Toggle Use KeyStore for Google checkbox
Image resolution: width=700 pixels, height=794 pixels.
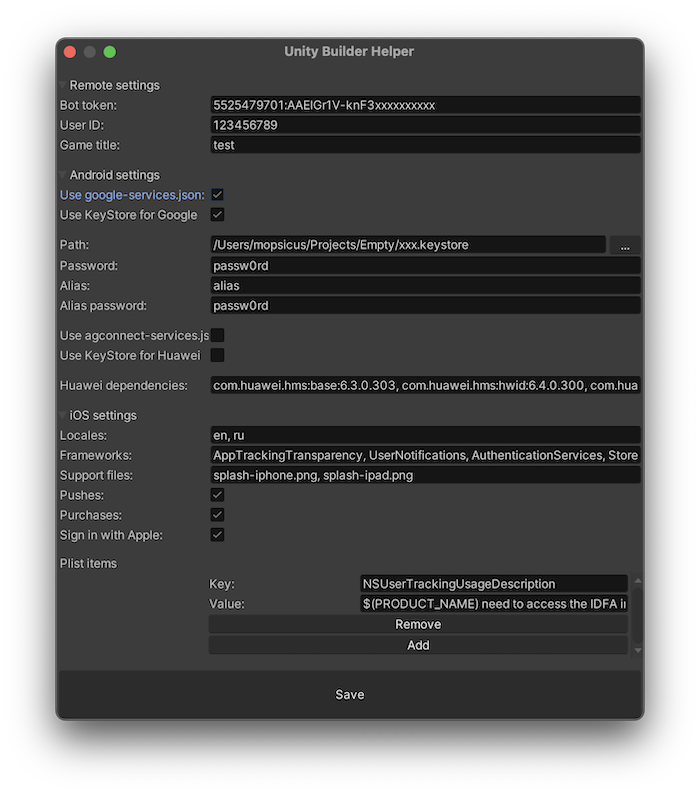point(217,215)
